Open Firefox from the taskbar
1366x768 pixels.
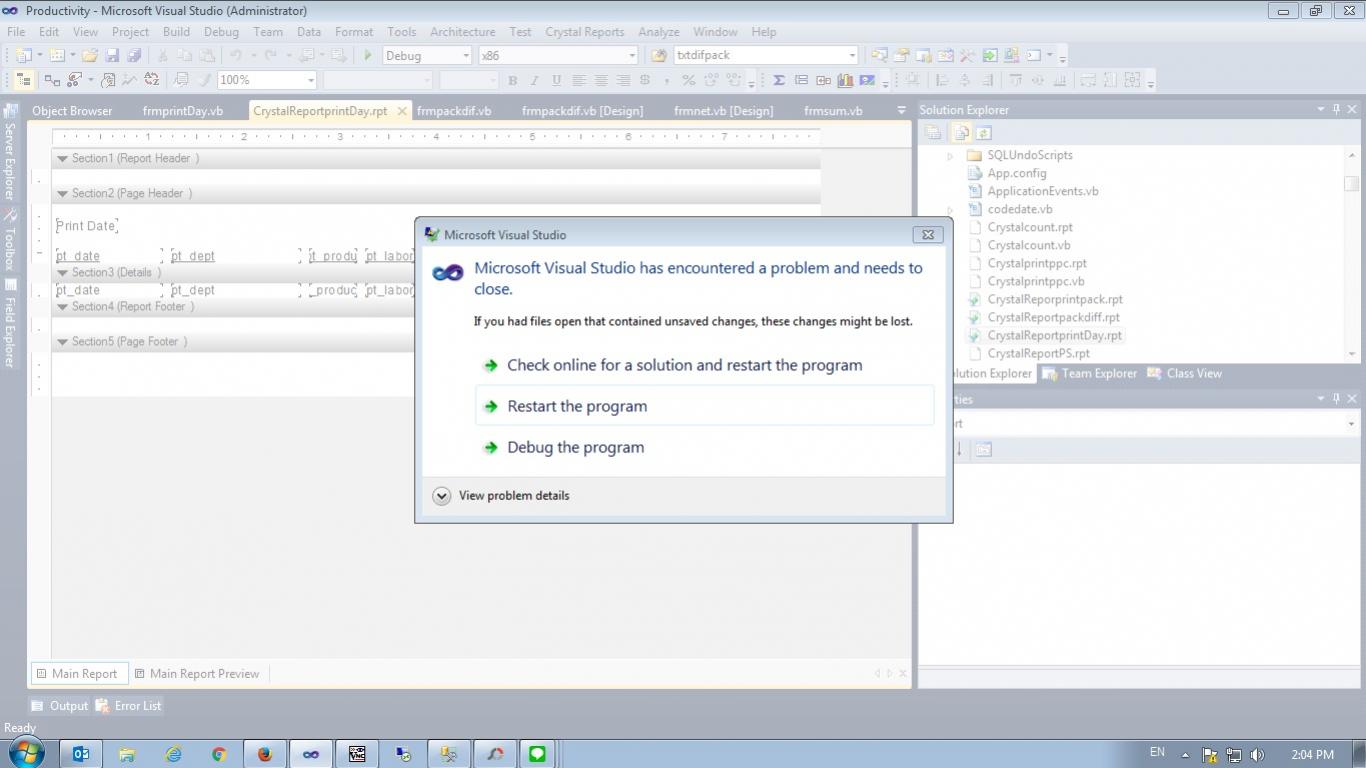coord(264,754)
